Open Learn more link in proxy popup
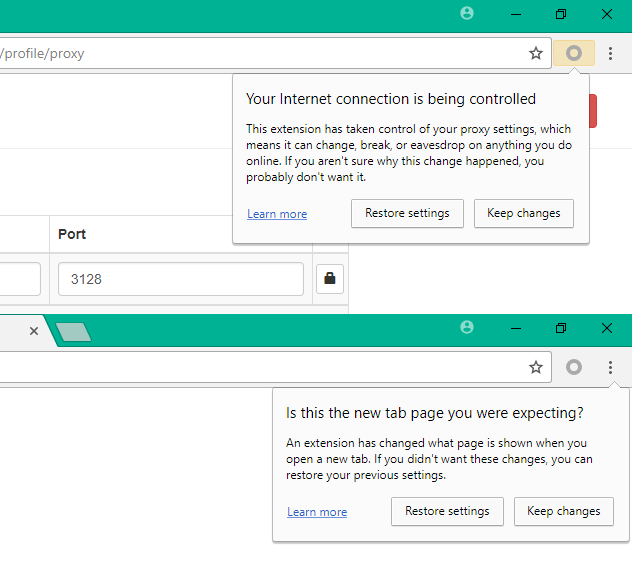Viewport: 632px width, 564px height. click(x=277, y=214)
